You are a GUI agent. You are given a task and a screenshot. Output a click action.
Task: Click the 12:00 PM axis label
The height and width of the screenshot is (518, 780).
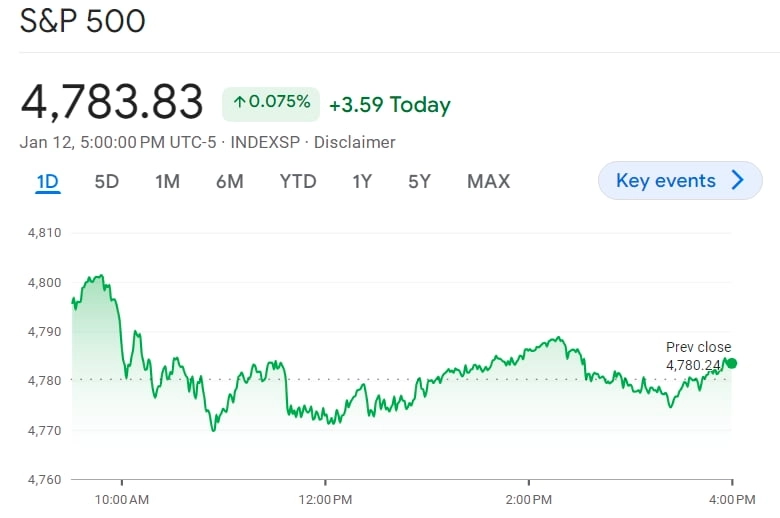(326, 498)
